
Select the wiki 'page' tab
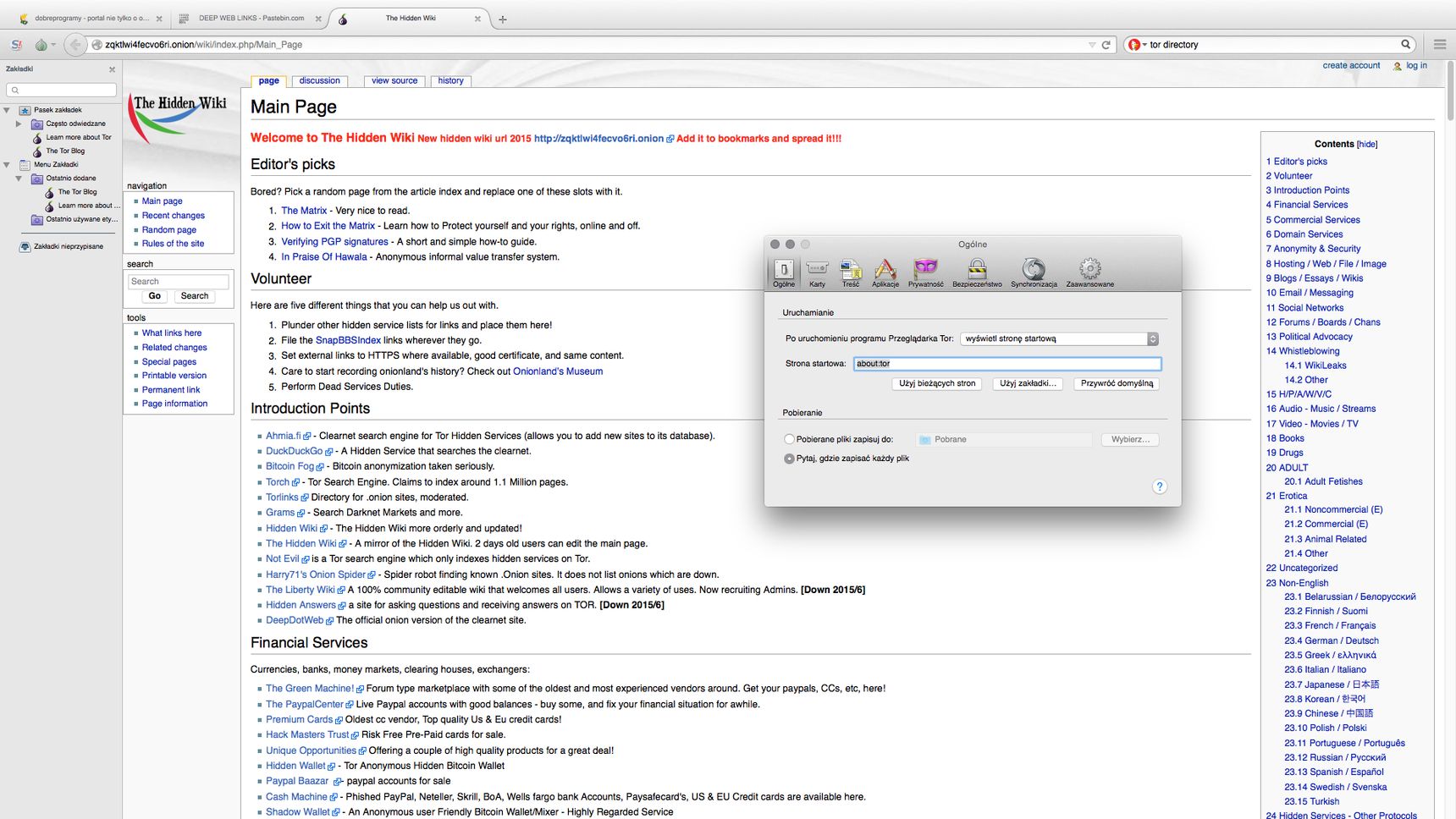tap(268, 81)
